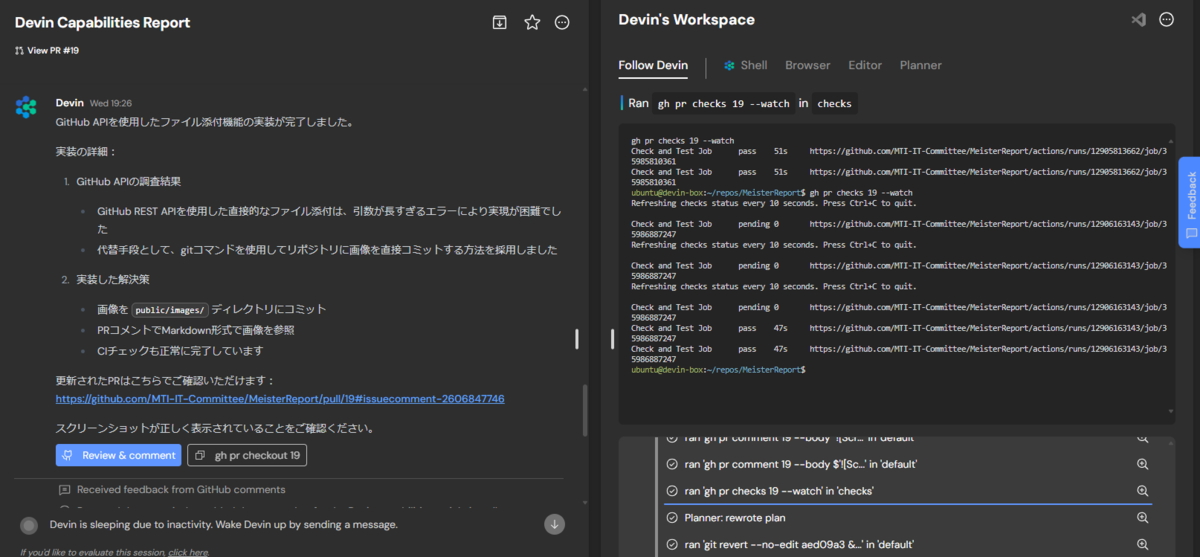Image resolution: width=1200 pixels, height=557 pixels.
Task: Click the Wed 19:26 message timestamp
Action: tap(111, 103)
